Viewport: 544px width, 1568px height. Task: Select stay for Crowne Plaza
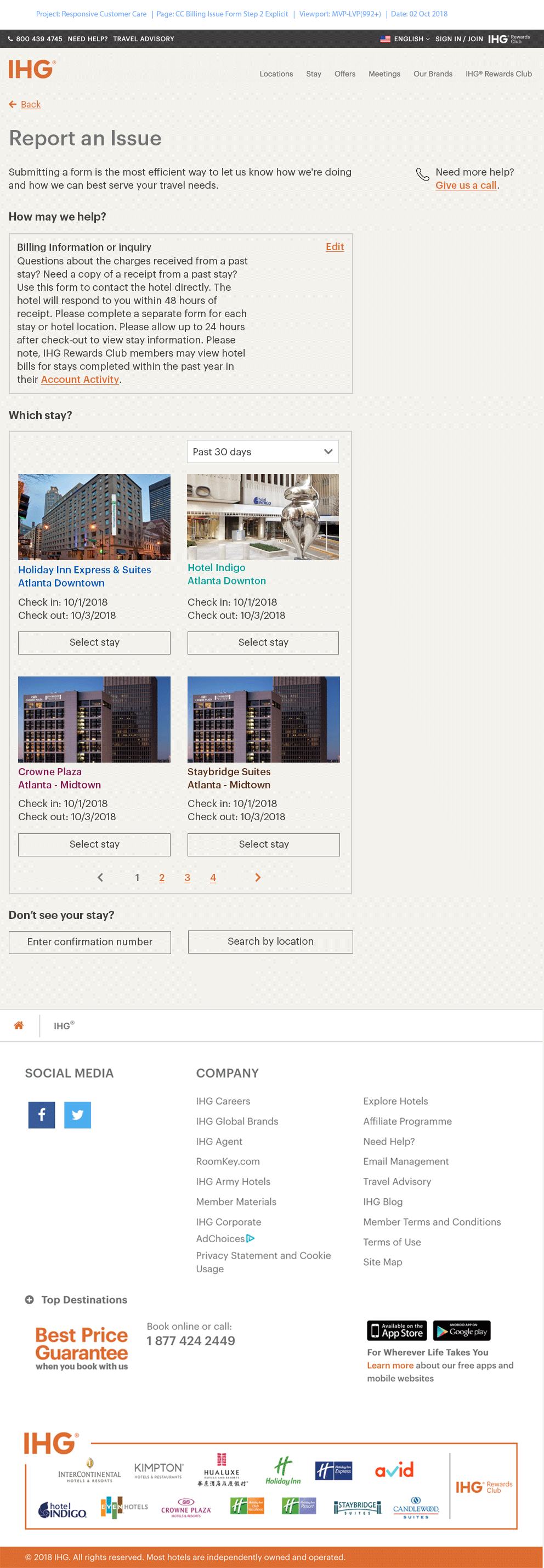click(94, 844)
